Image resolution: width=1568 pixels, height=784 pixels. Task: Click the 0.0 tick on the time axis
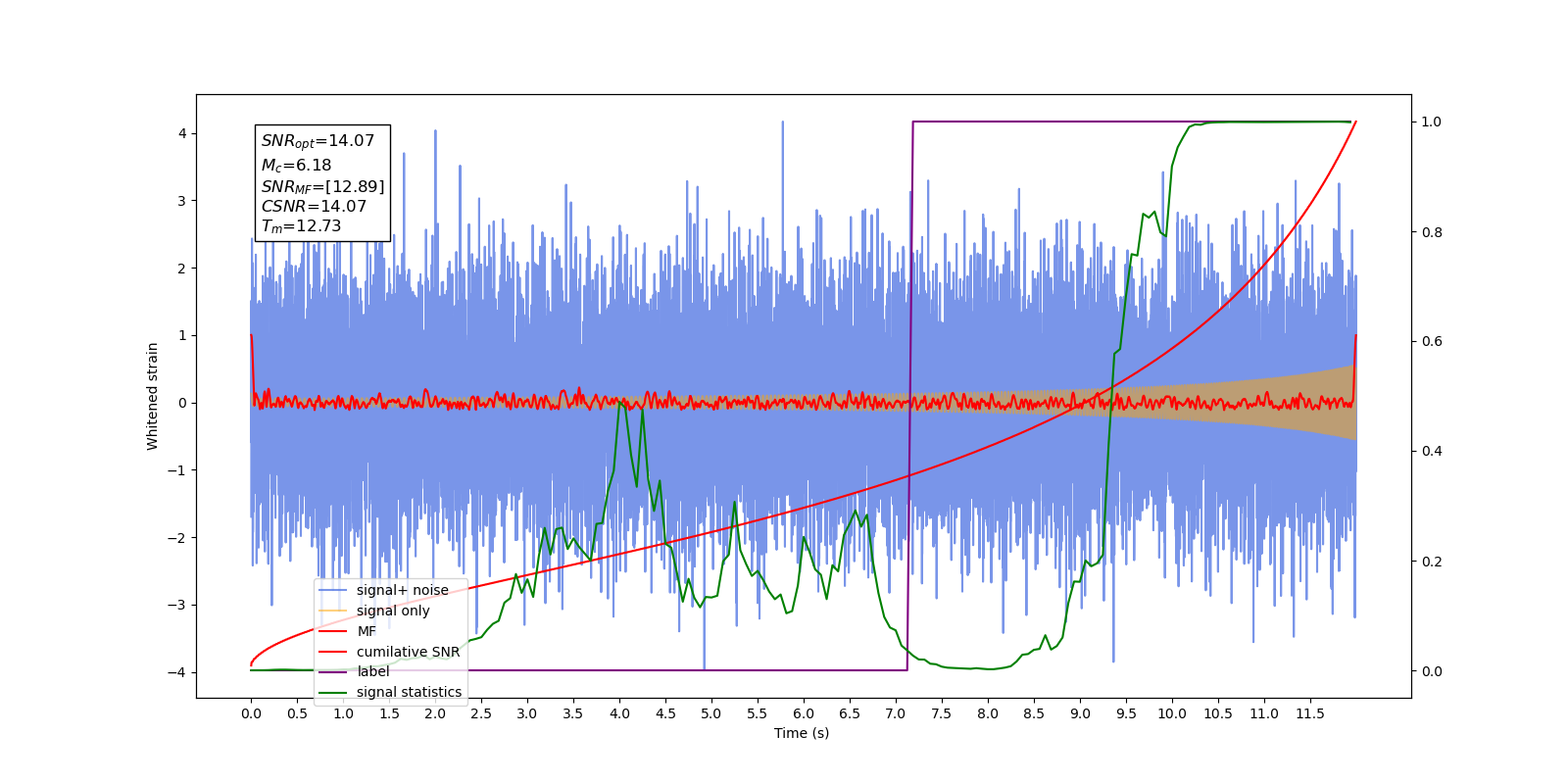[x=251, y=713]
